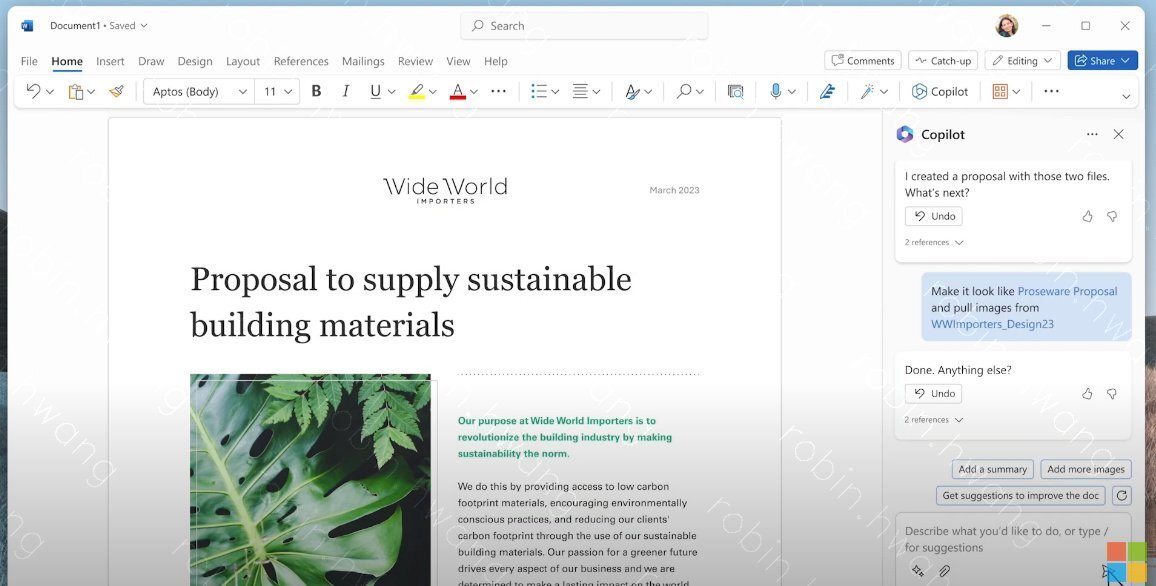Click the Find magnifier icon in ribbon
The height and width of the screenshot is (586, 1156).
pyautogui.click(x=684, y=91)
